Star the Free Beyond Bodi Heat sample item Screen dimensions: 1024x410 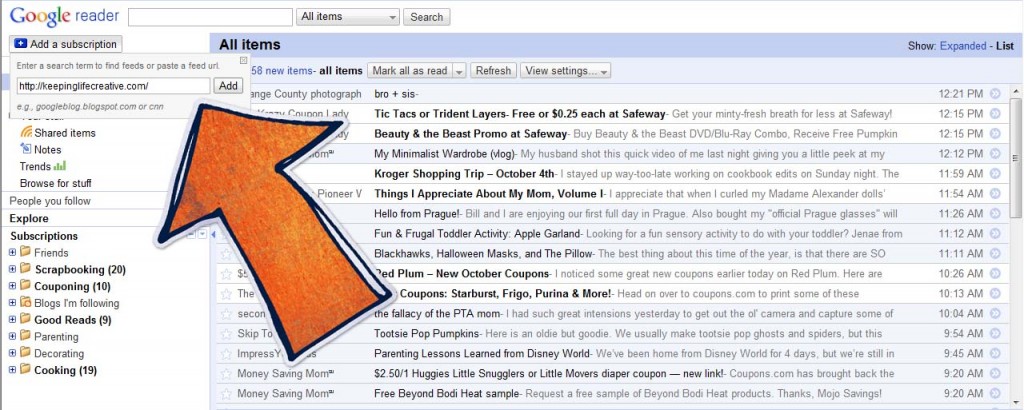[226, 394]
